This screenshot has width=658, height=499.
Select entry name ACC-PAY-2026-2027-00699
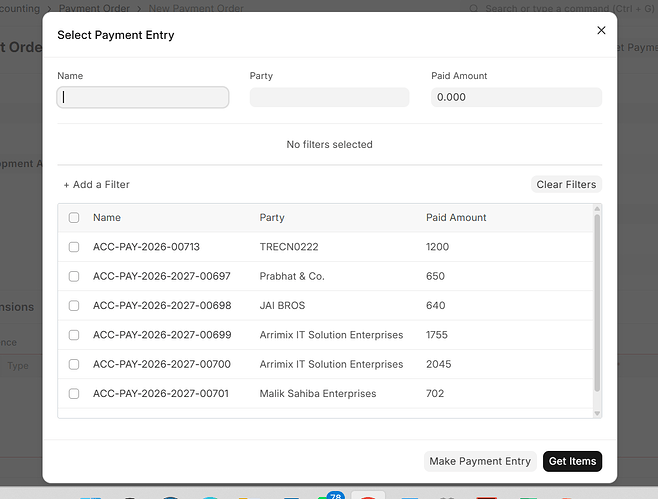pos(162,335)
